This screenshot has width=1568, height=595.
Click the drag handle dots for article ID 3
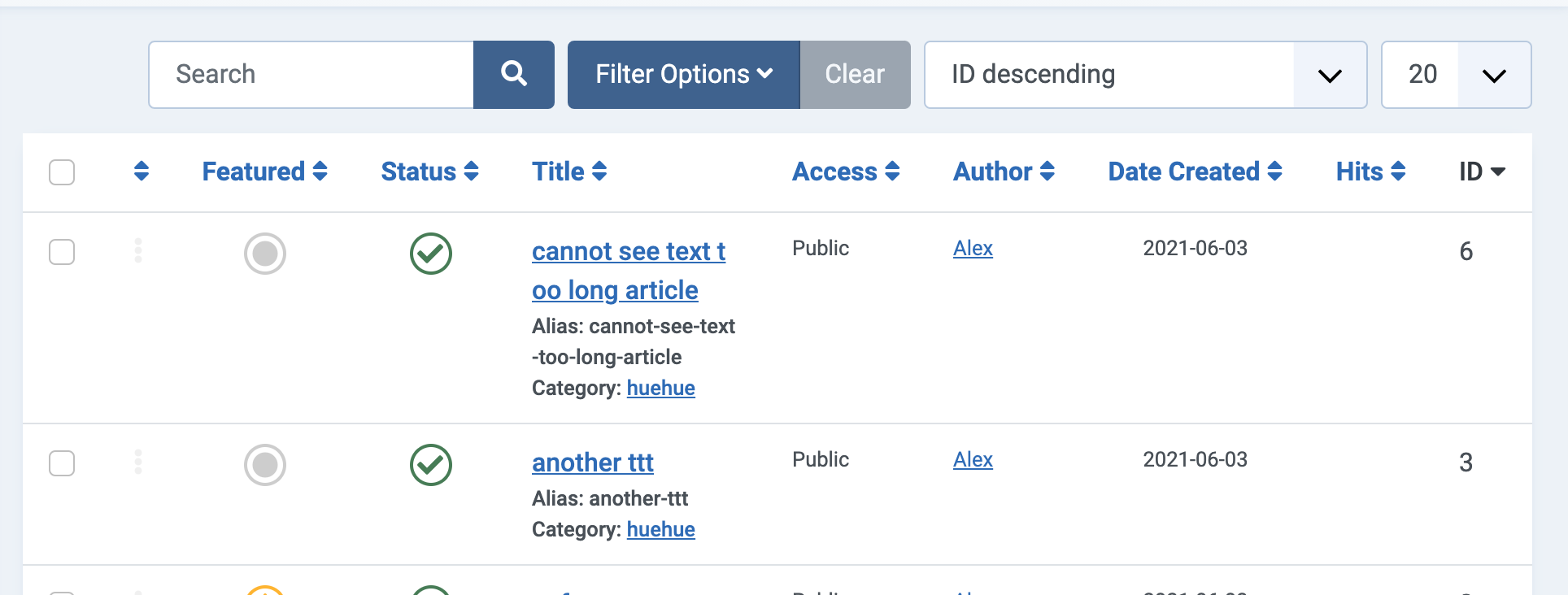(138, 462)
